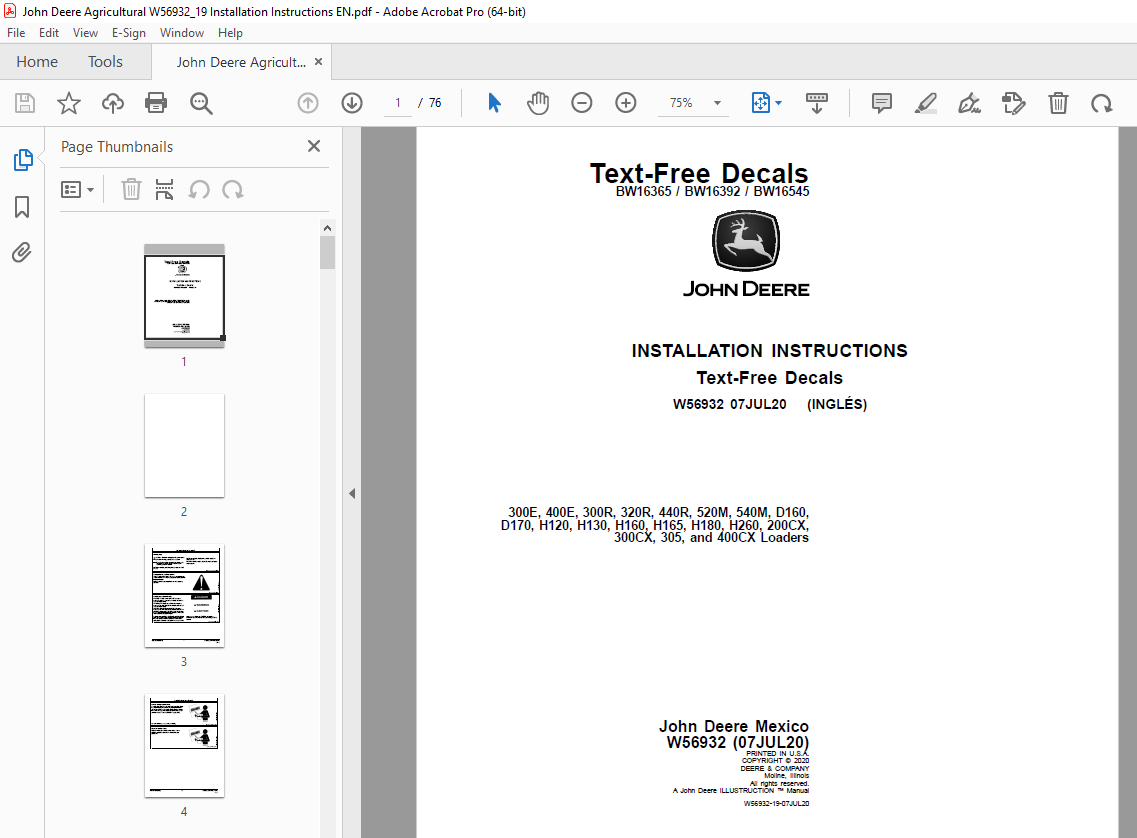Viewport: 1137px width, 838px height.
Task: Click the 'W56932 07JUL20' text
Action: (x=729, y=405)
